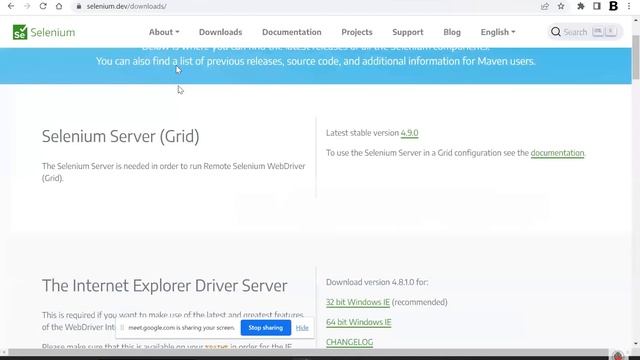This screenshot has height=360, width=640.
Task: Expand the English language dropdown
Action: tap(498, 32)
